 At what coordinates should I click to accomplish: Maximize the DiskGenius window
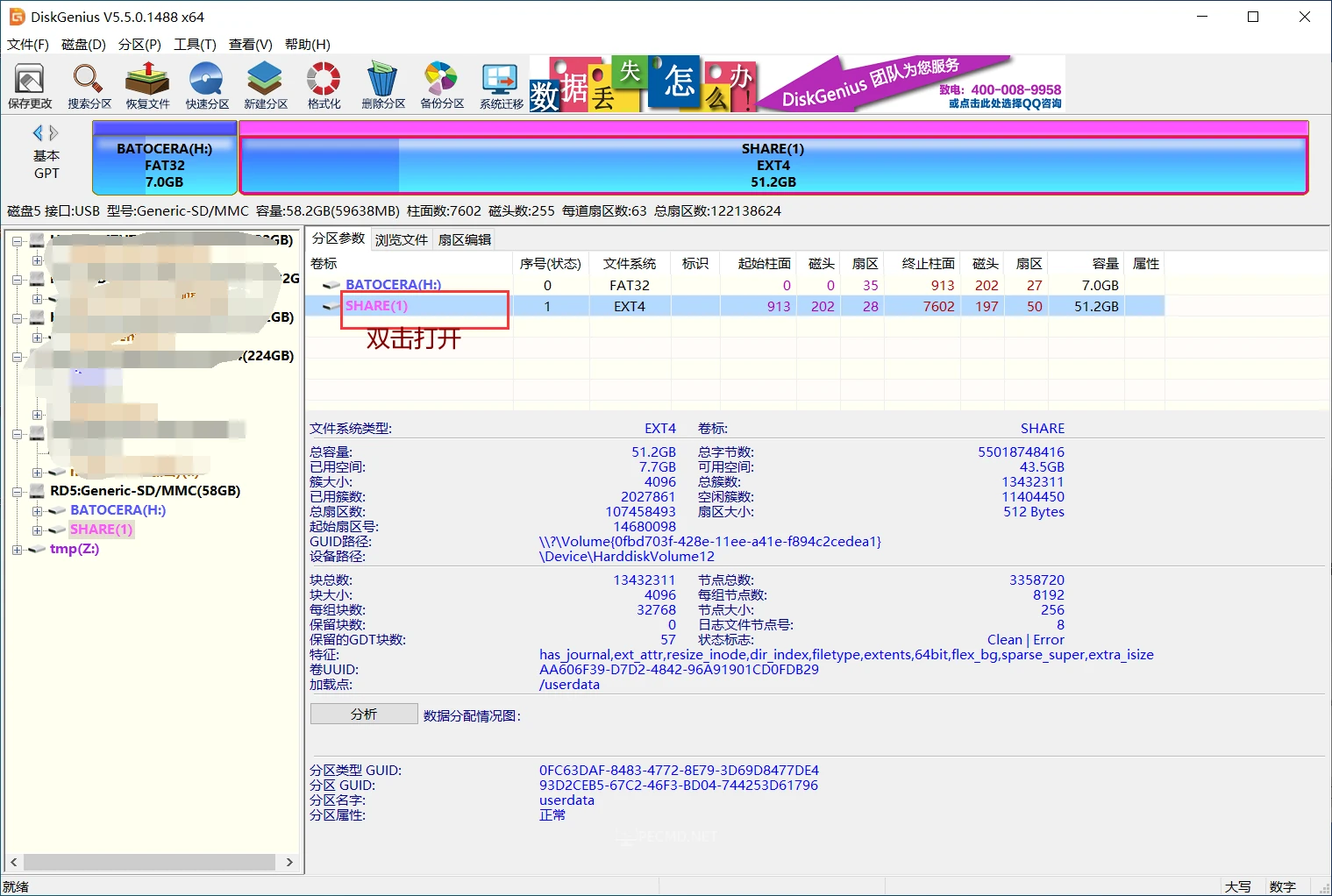coord(1253,17)
